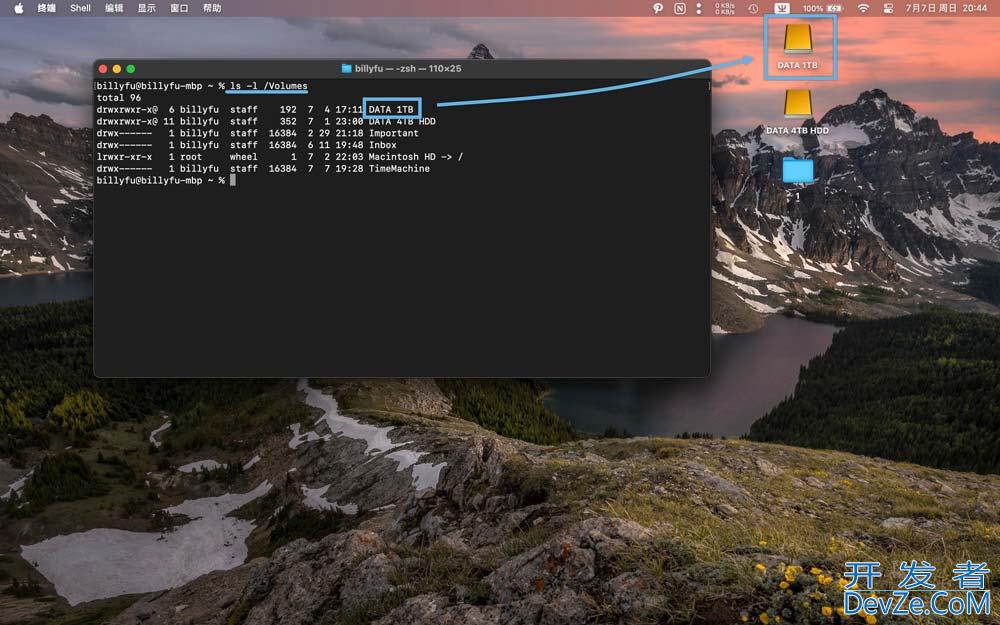Click the ls -l /Volumes command text
1000x625 pixels.
pos(268,85)
